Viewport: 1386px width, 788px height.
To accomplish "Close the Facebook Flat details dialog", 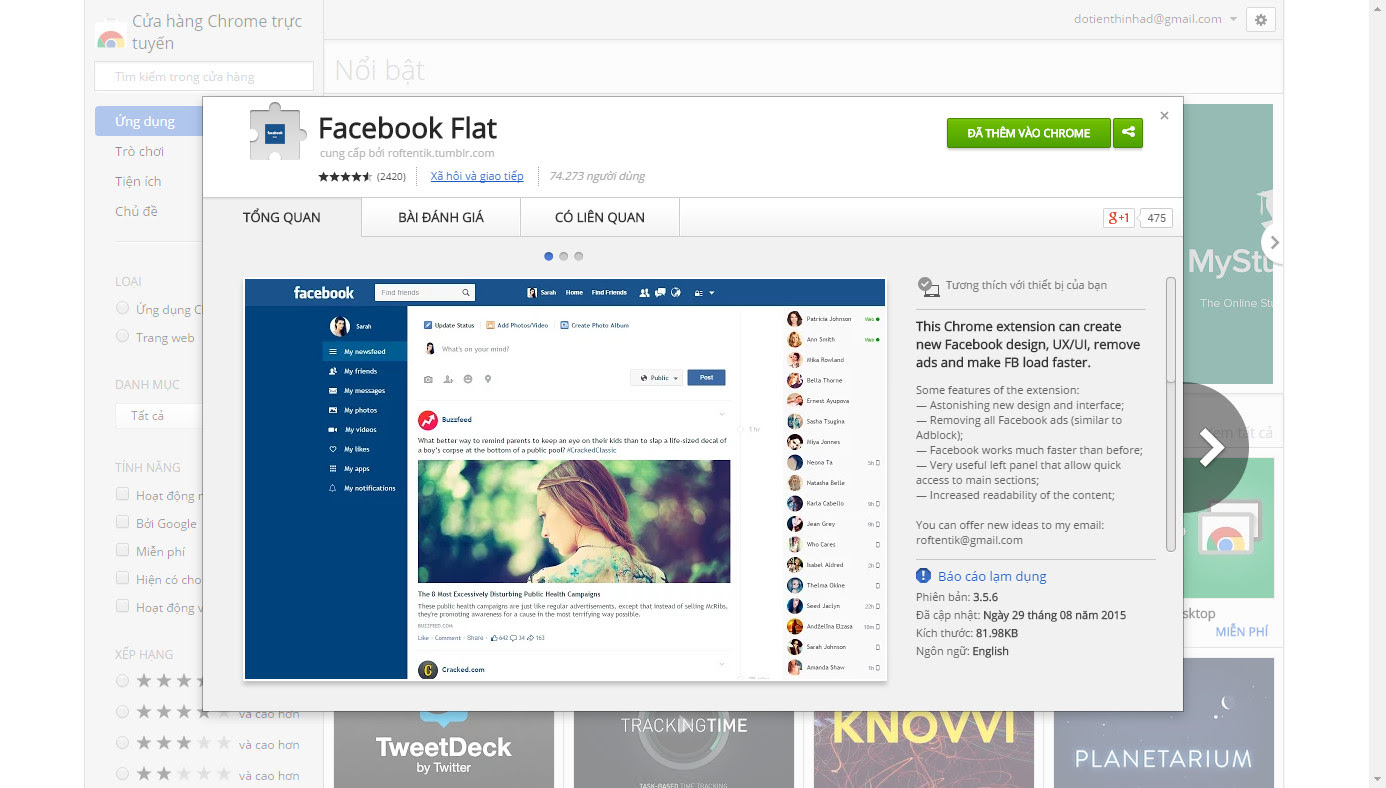I will 1164,116.
